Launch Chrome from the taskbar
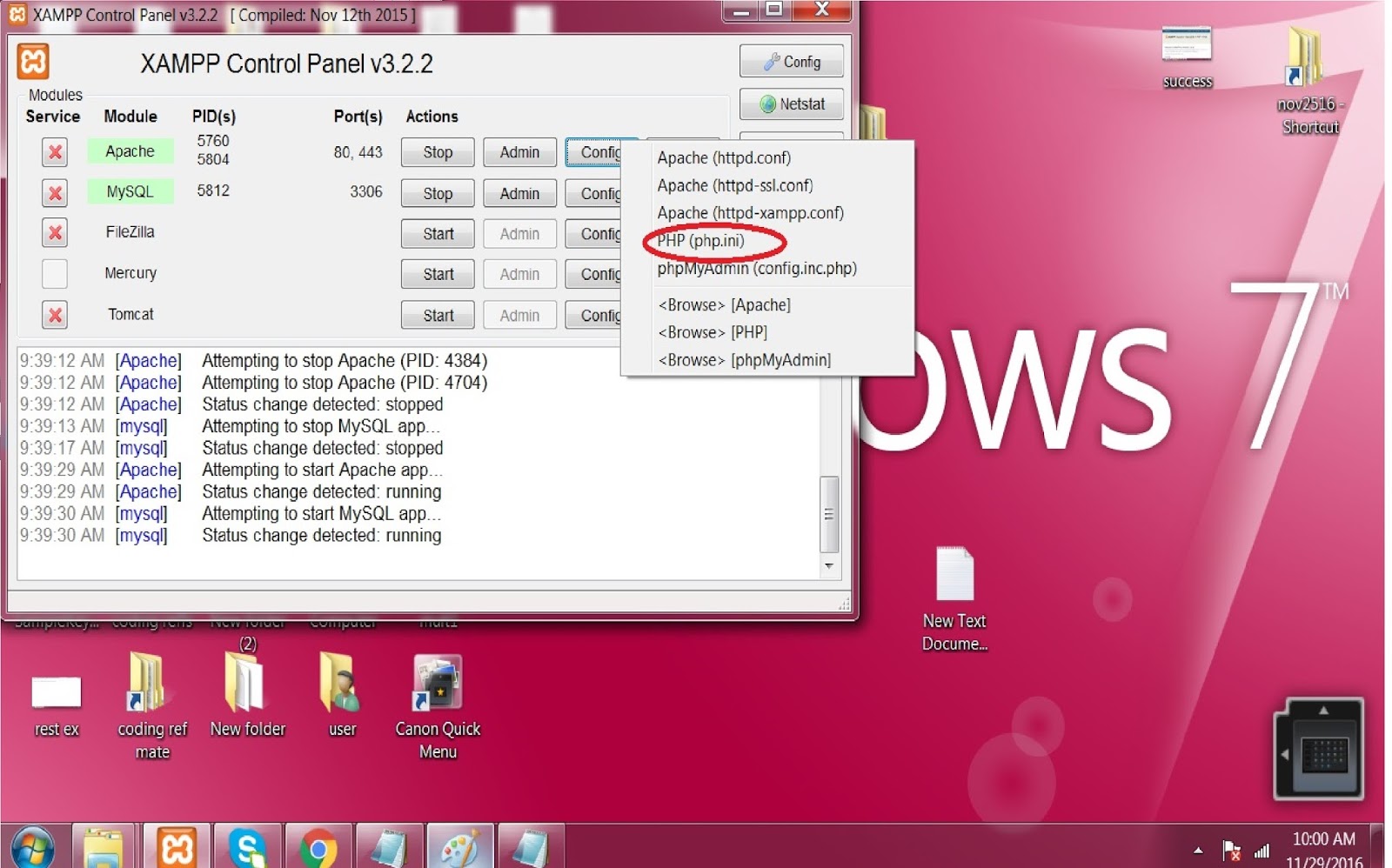This screenshot has height=868, width=1392. pyautogui.click(x=318, y=847)
